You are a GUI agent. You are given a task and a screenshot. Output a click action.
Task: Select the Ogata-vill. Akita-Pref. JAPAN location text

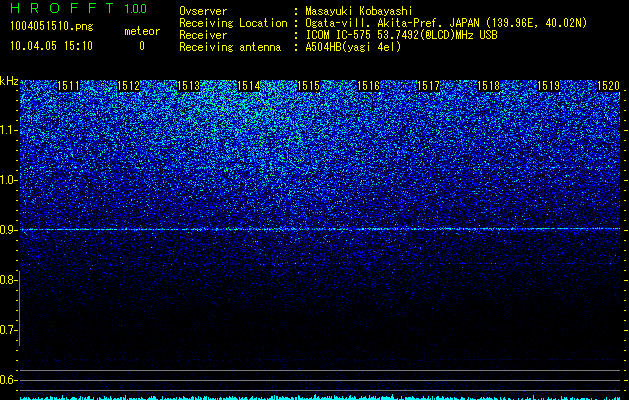(446, 23)
